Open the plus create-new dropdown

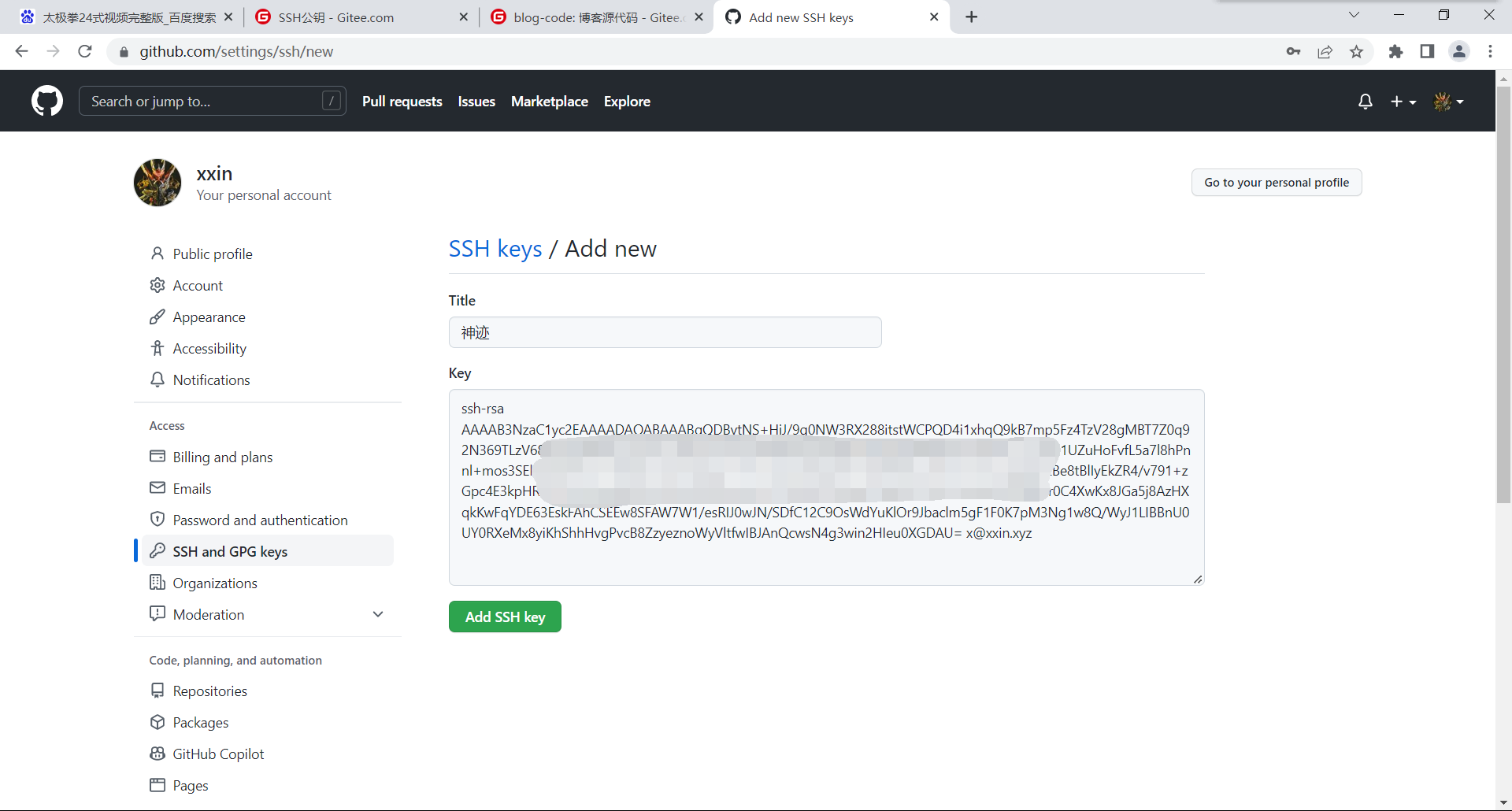pos(1403,102)
